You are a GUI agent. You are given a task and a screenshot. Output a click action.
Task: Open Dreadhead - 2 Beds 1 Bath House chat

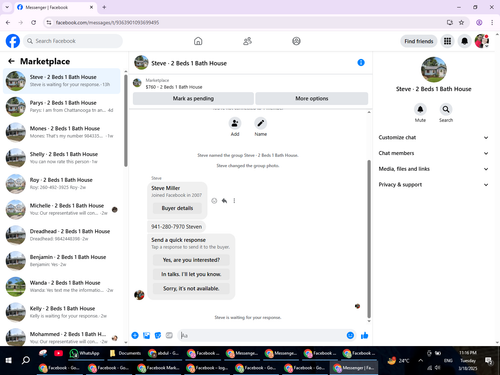(x=62, y=235)
